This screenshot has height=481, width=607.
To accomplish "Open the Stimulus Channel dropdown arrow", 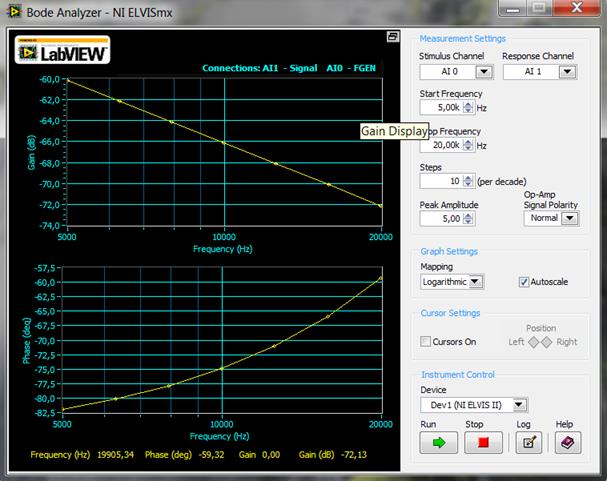I will [484, 72].
